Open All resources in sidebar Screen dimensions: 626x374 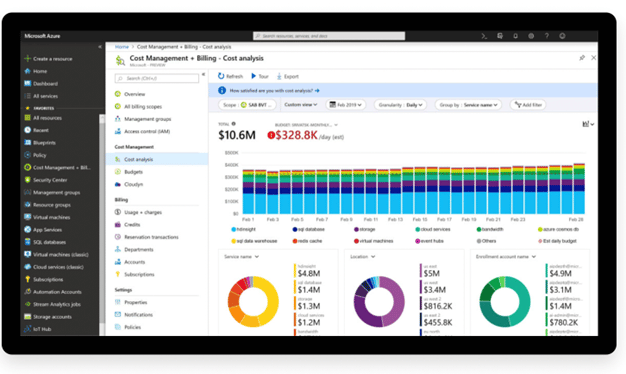(x=43, y=118)
